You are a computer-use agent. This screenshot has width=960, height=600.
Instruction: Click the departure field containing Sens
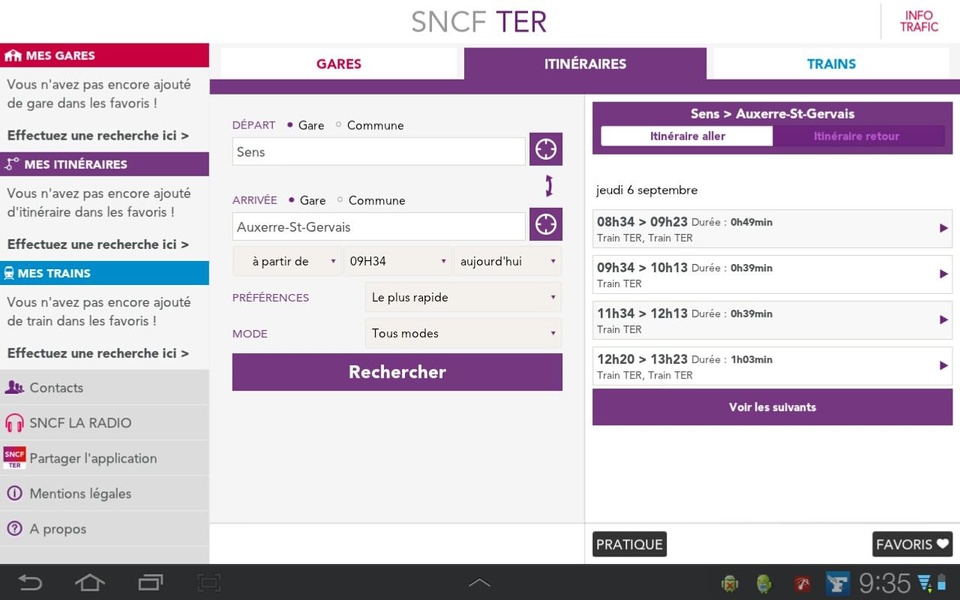[378, 151]
